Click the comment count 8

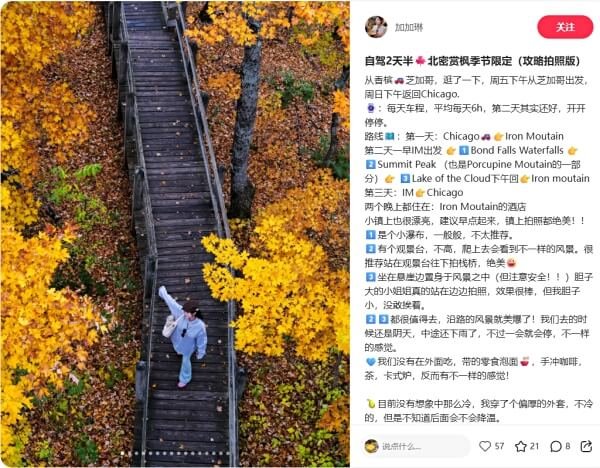[568, 446]
